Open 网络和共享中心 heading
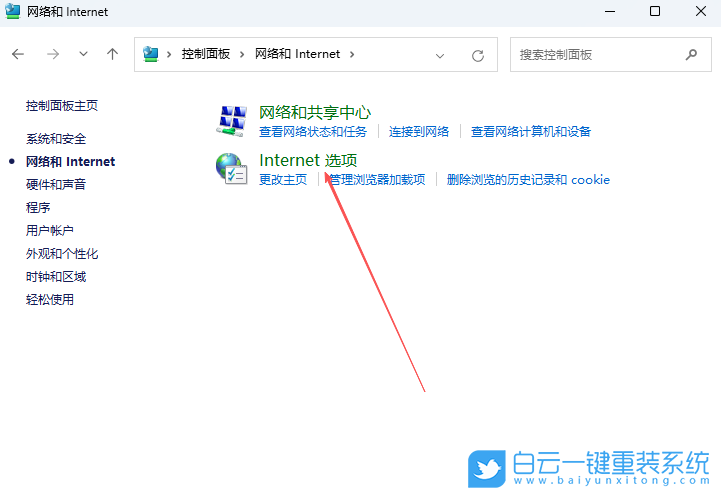Image resolution: width=721 pixels, height=493 pixels. click(315, 113)
